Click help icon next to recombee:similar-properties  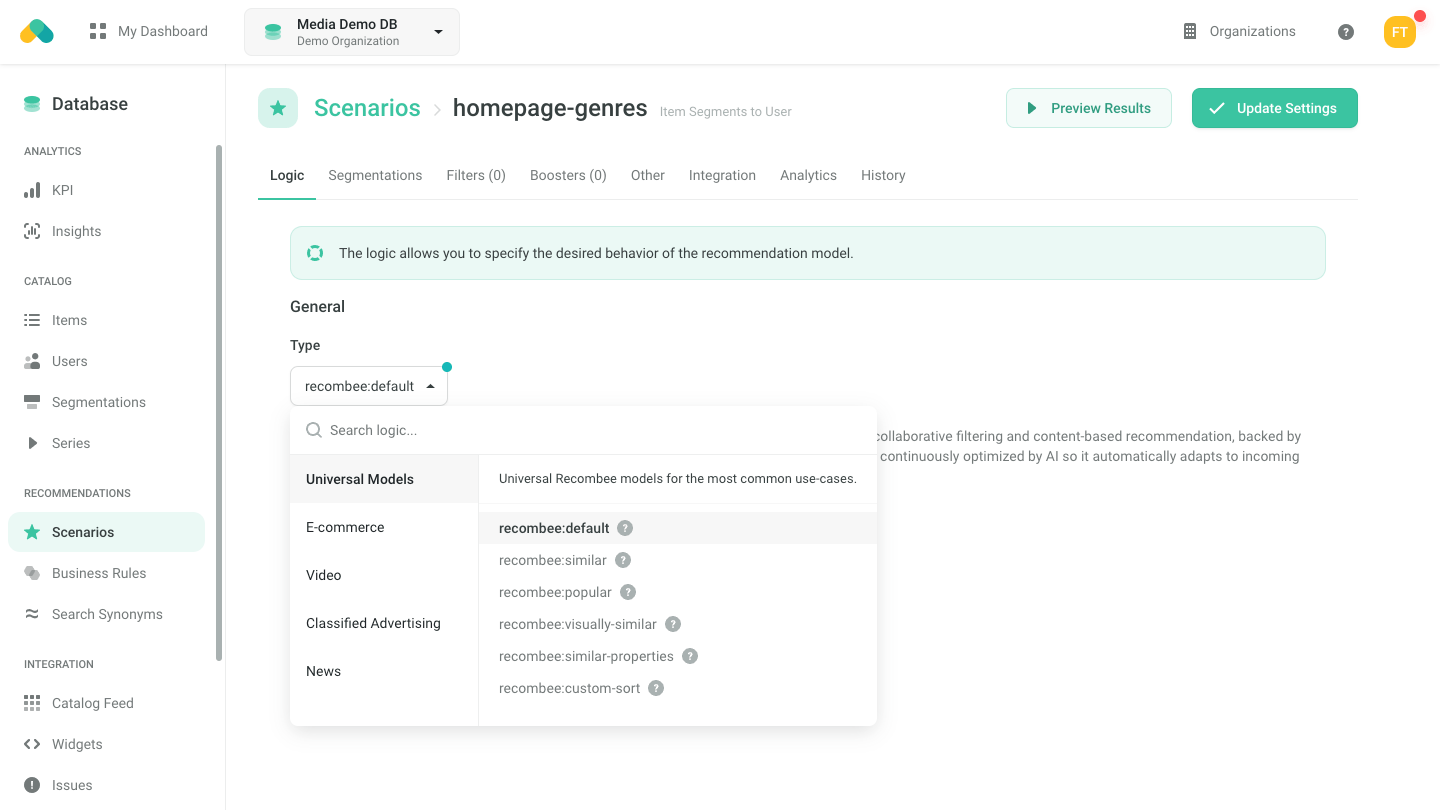pyautogui.click(x=690, y=656)
